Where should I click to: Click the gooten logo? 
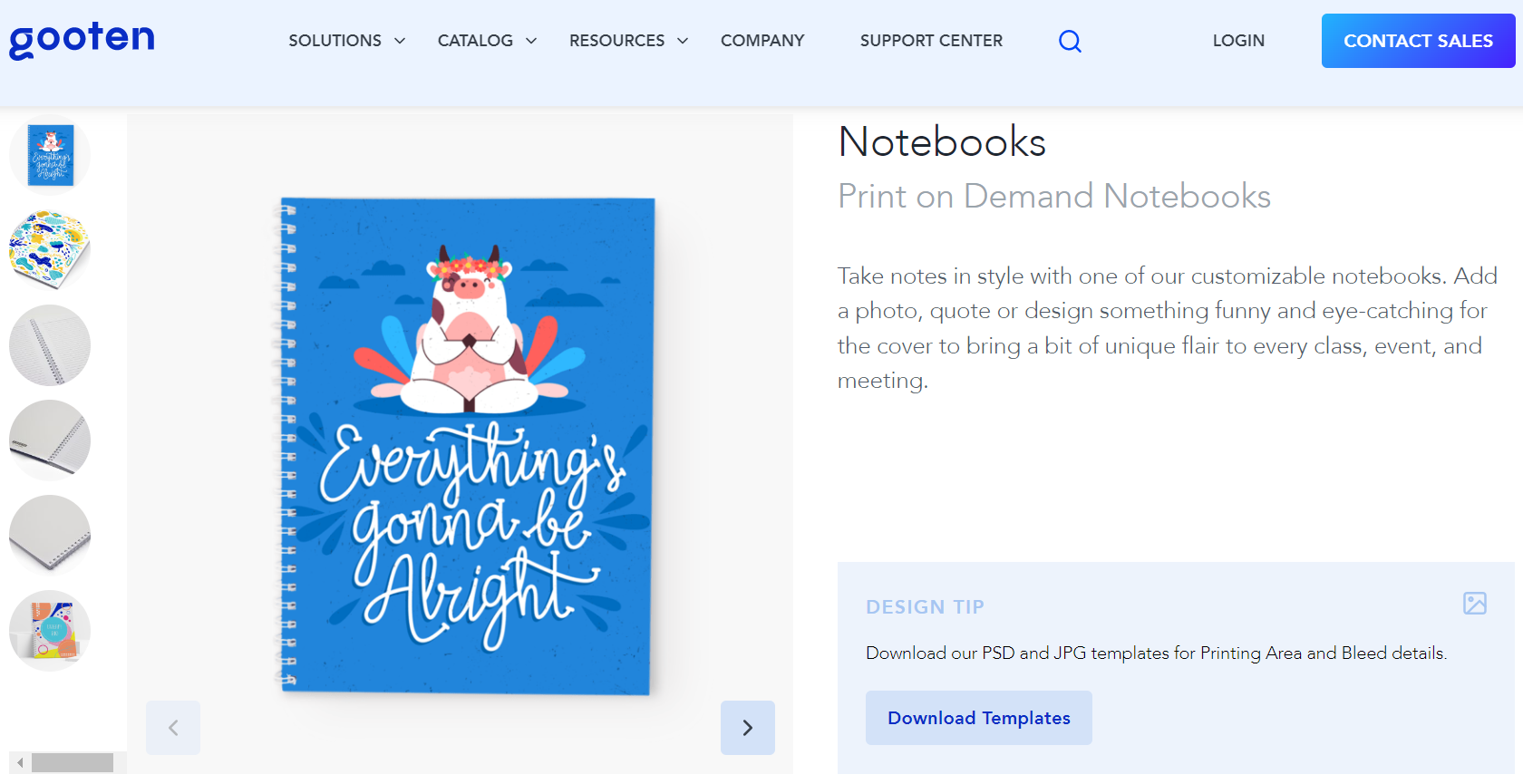(82, 39)
